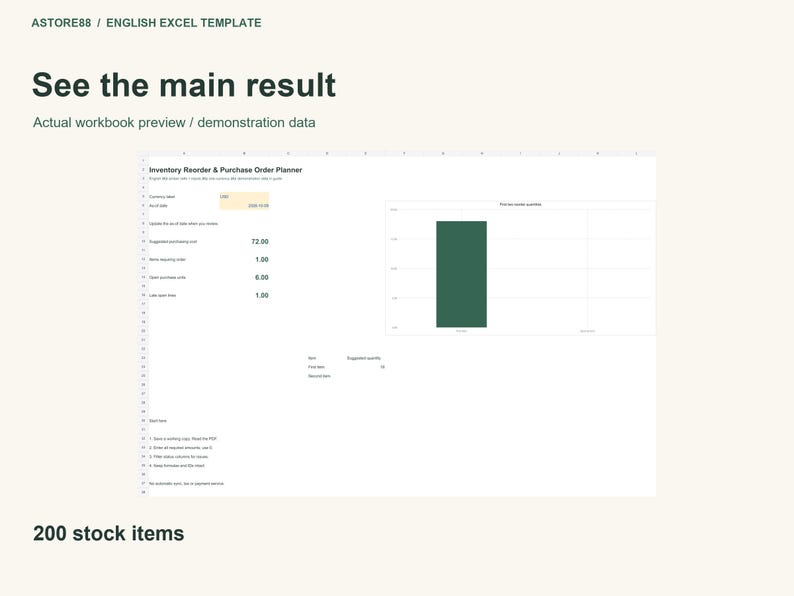
Task: Click the 'Item' column header cell
Action: 312,358
